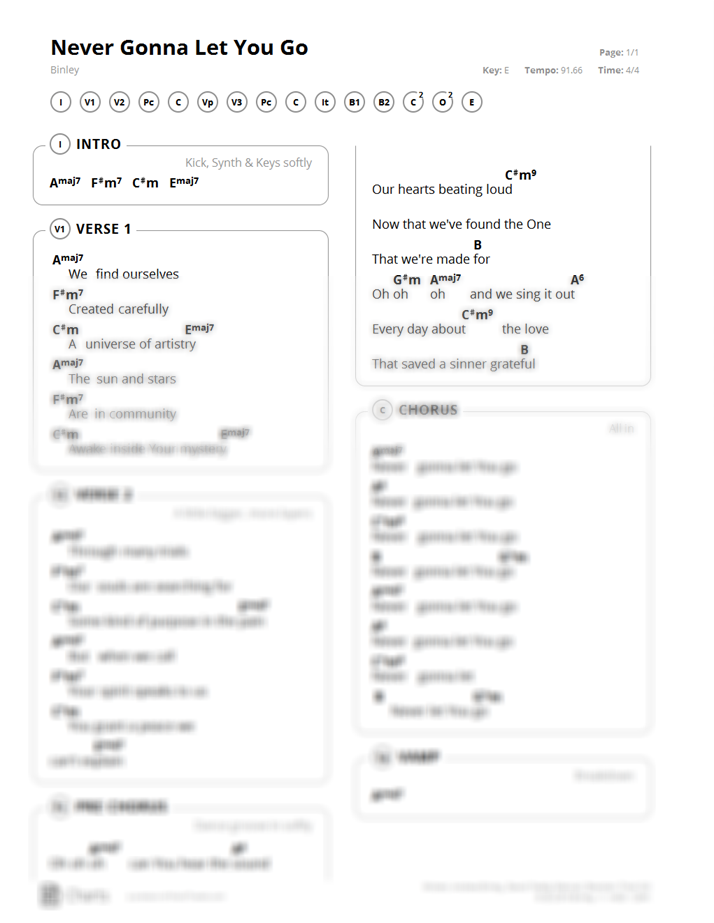Select the O marker with superscript 2
Image resolution: width=714 pixels, height=923 pixels.
tap(443, 102)
